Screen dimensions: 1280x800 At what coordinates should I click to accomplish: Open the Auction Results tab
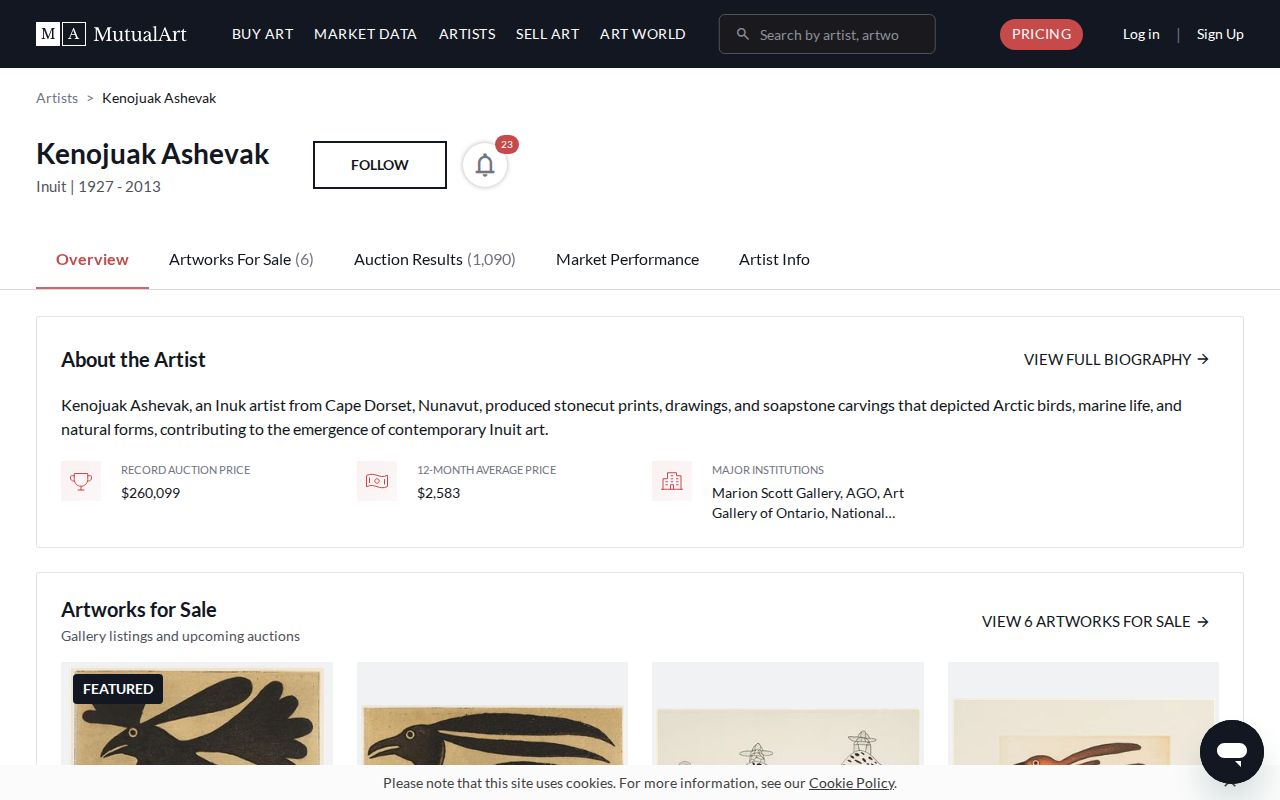coord(435,260)
